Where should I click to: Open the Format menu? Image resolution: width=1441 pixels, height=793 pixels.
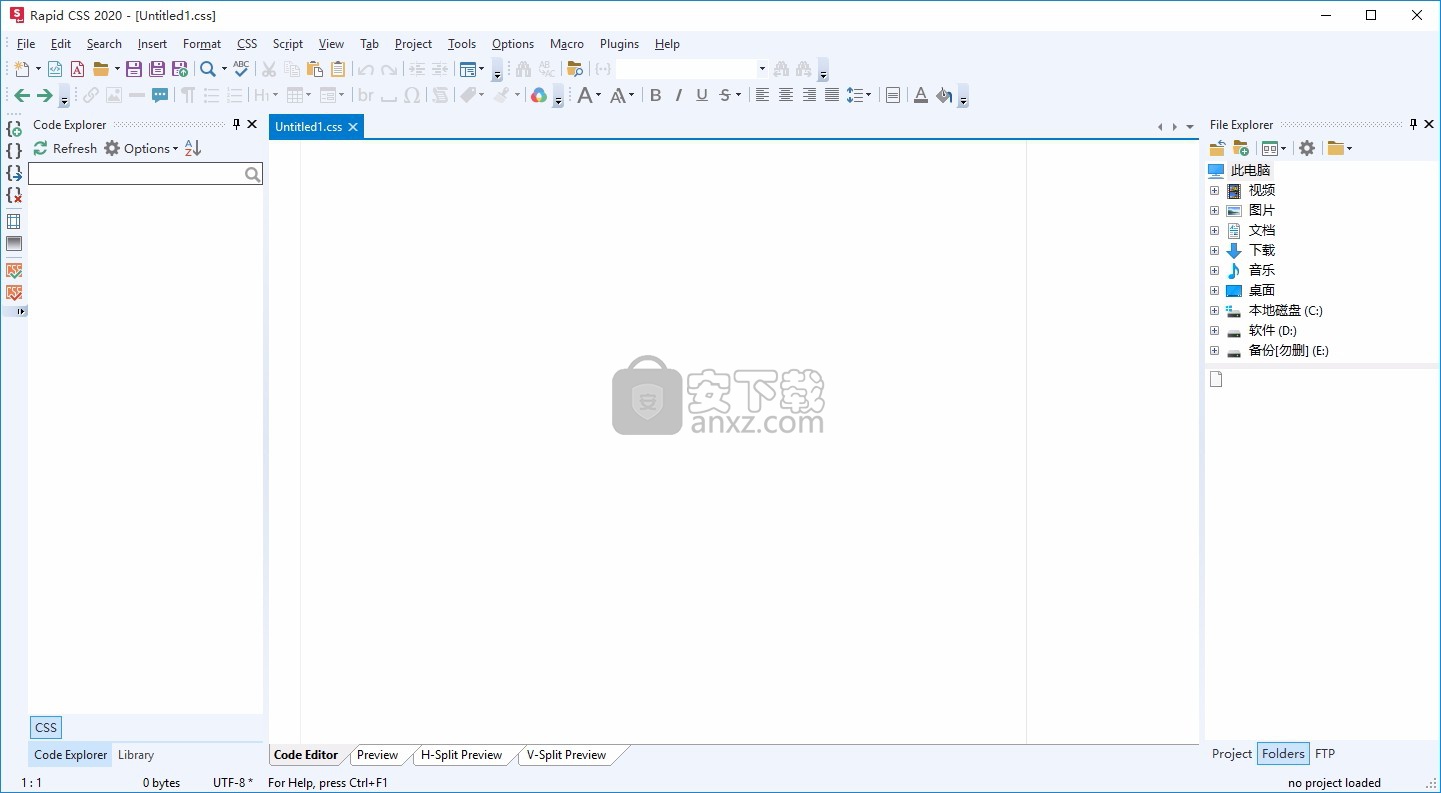click(202, 44)
